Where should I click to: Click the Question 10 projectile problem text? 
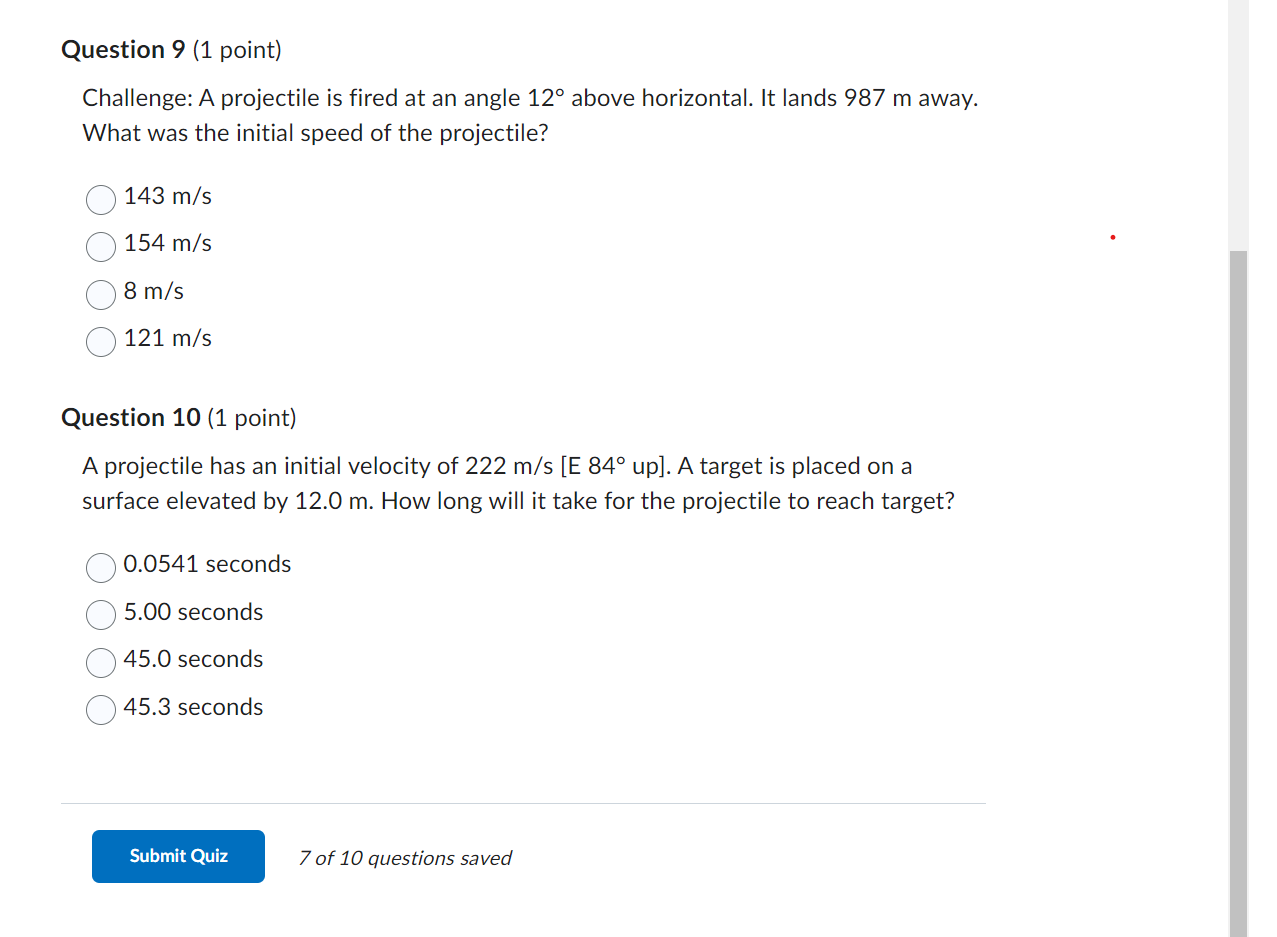pos(518,483)
